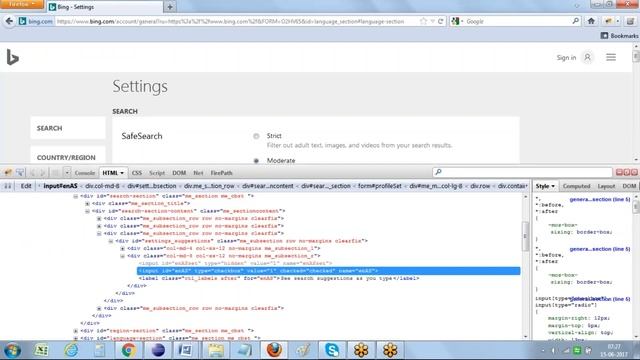Screen dimensions: 640x360
Task: Expand the div id region-section node
Action: click(76, 331)
